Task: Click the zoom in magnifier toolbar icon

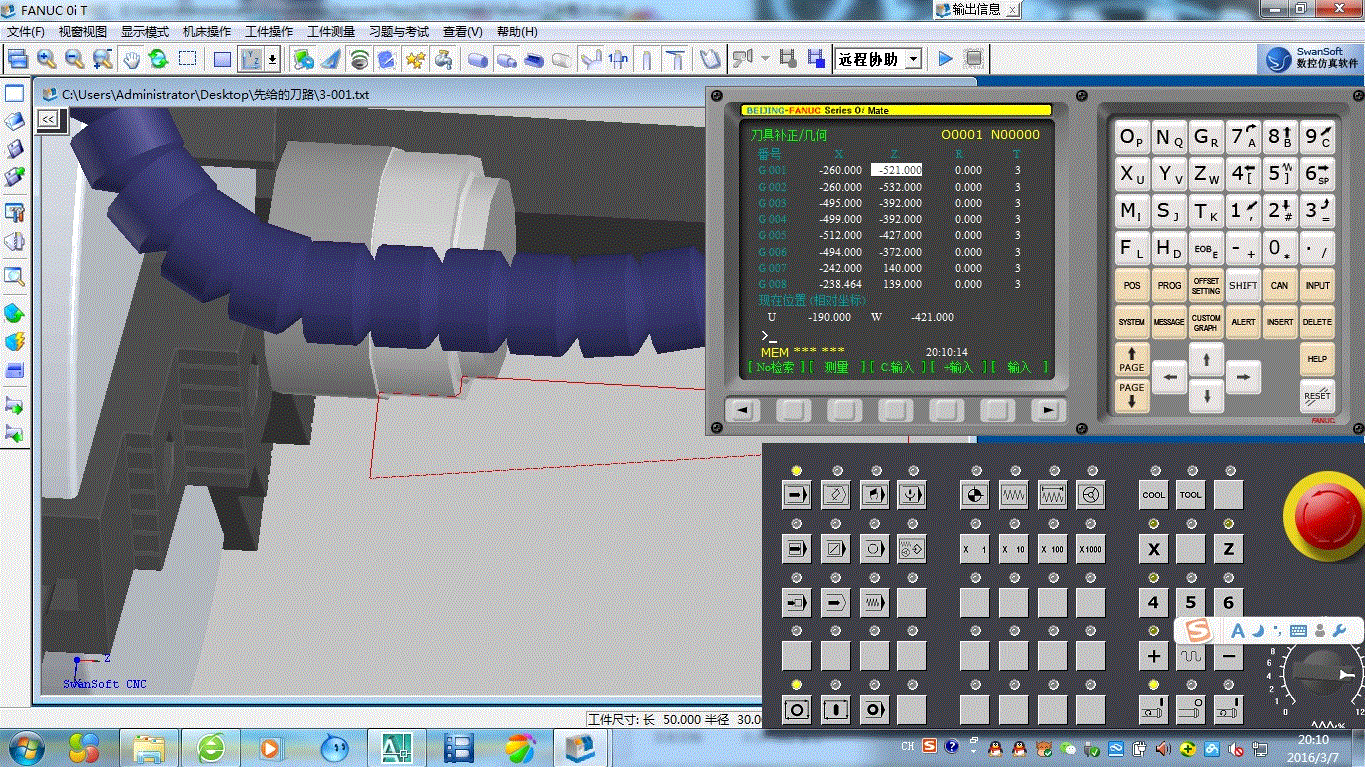Action: [x=46, y=59]
